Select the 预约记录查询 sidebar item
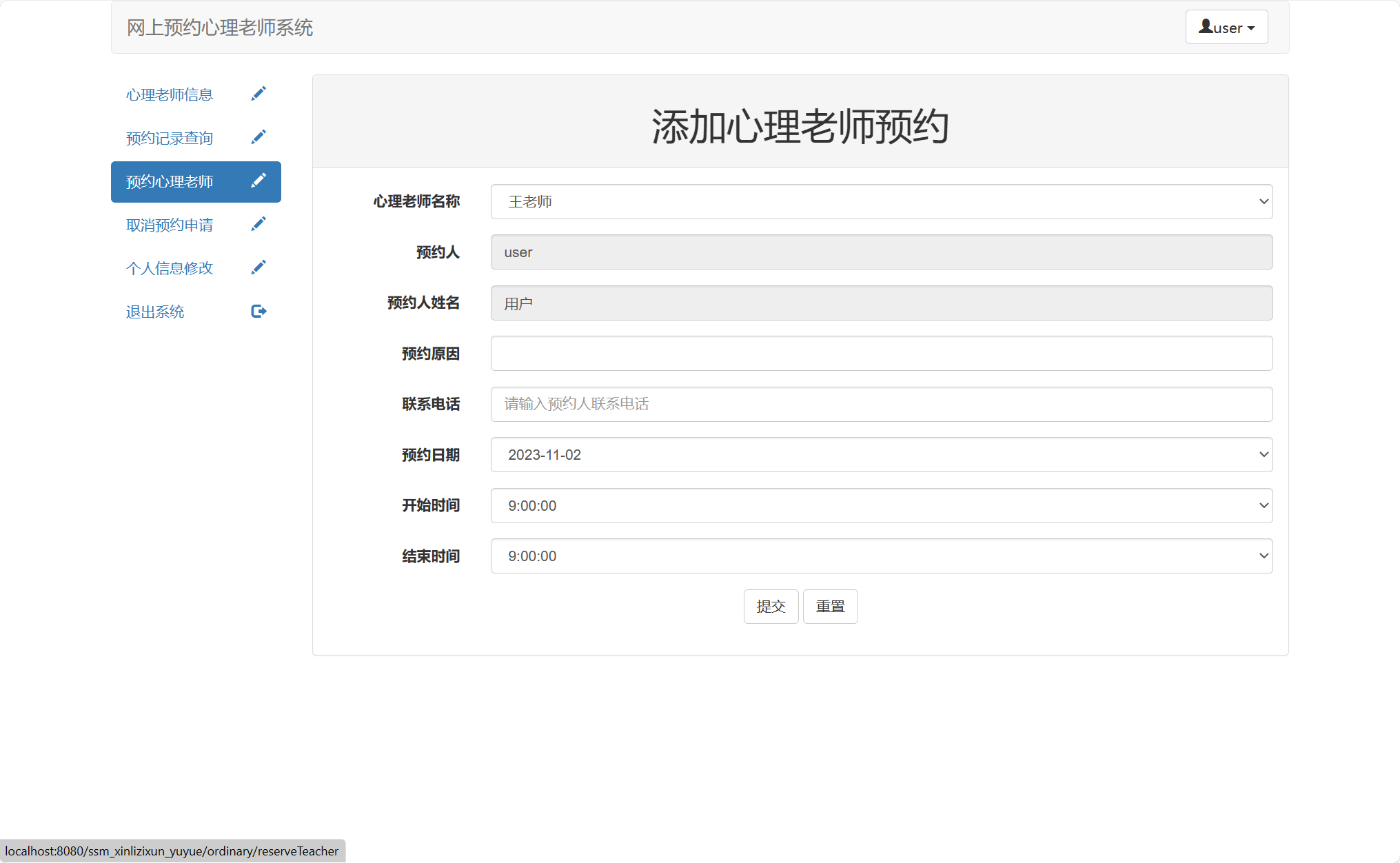This screenshot has height=863, width=1400. click(170, 138)
